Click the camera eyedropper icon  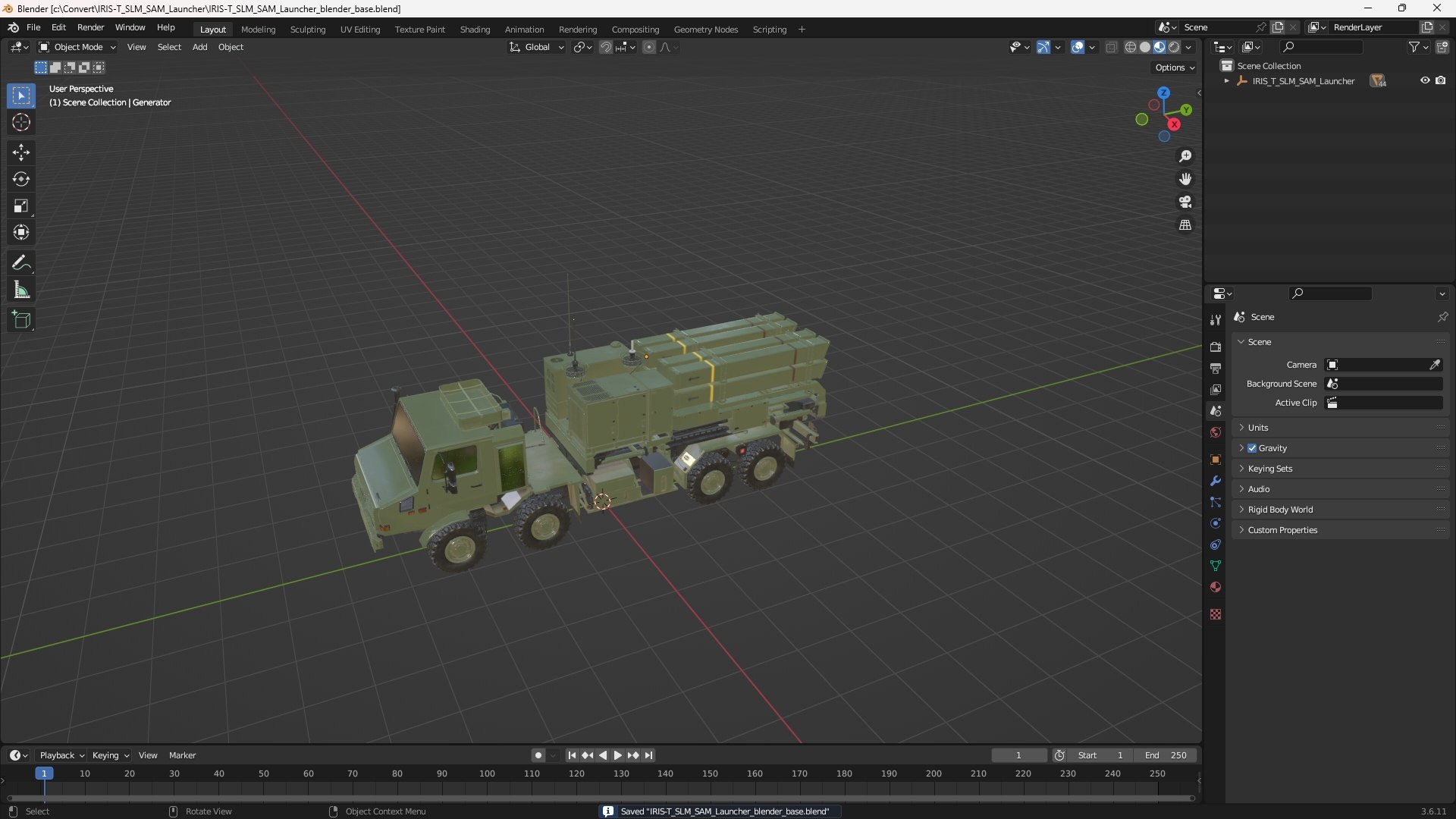tap(1435, 365)
